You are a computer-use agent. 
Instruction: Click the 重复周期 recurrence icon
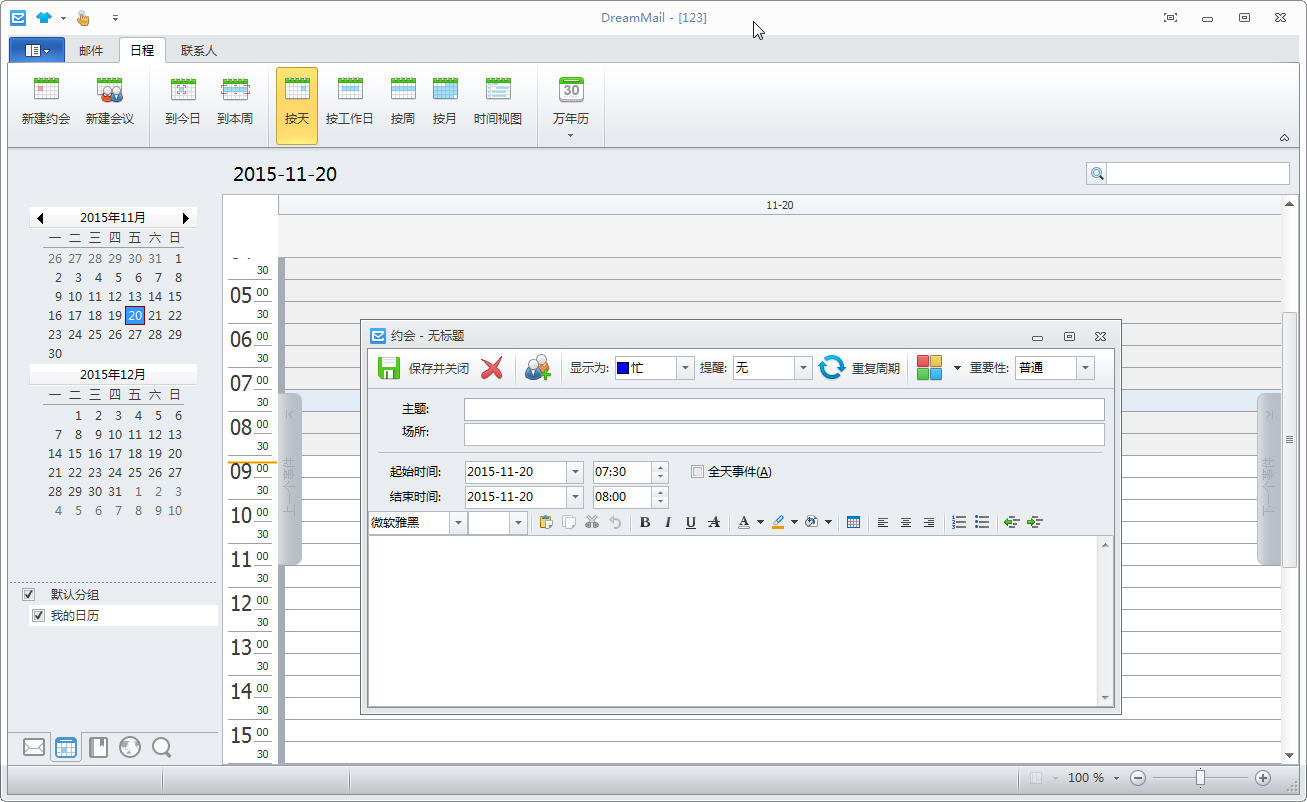pyautogui.click(x=832, y=368)
